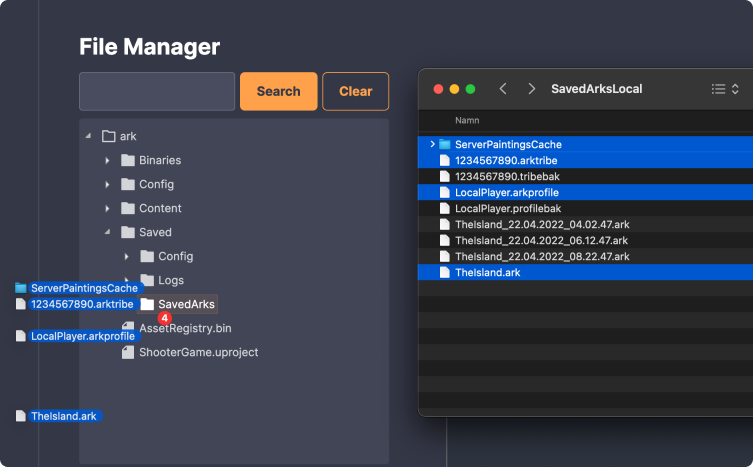Select ServerPaintingsCache row in Finder
The width and height of the screenshot is (753, 467).
tap(585, 144)
